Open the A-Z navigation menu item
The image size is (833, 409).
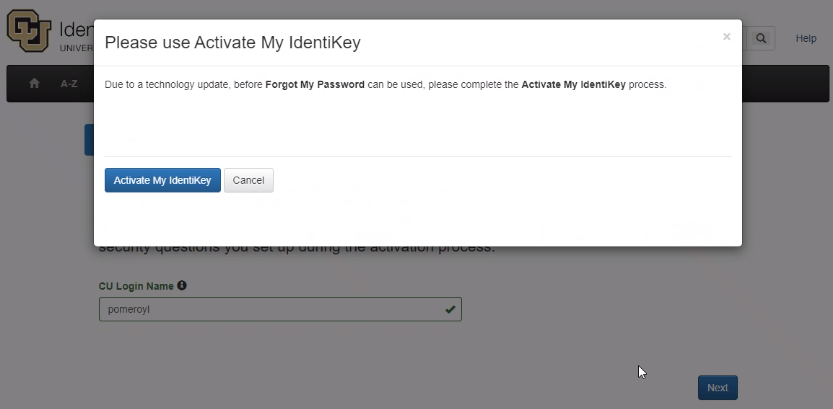[69, 84]
